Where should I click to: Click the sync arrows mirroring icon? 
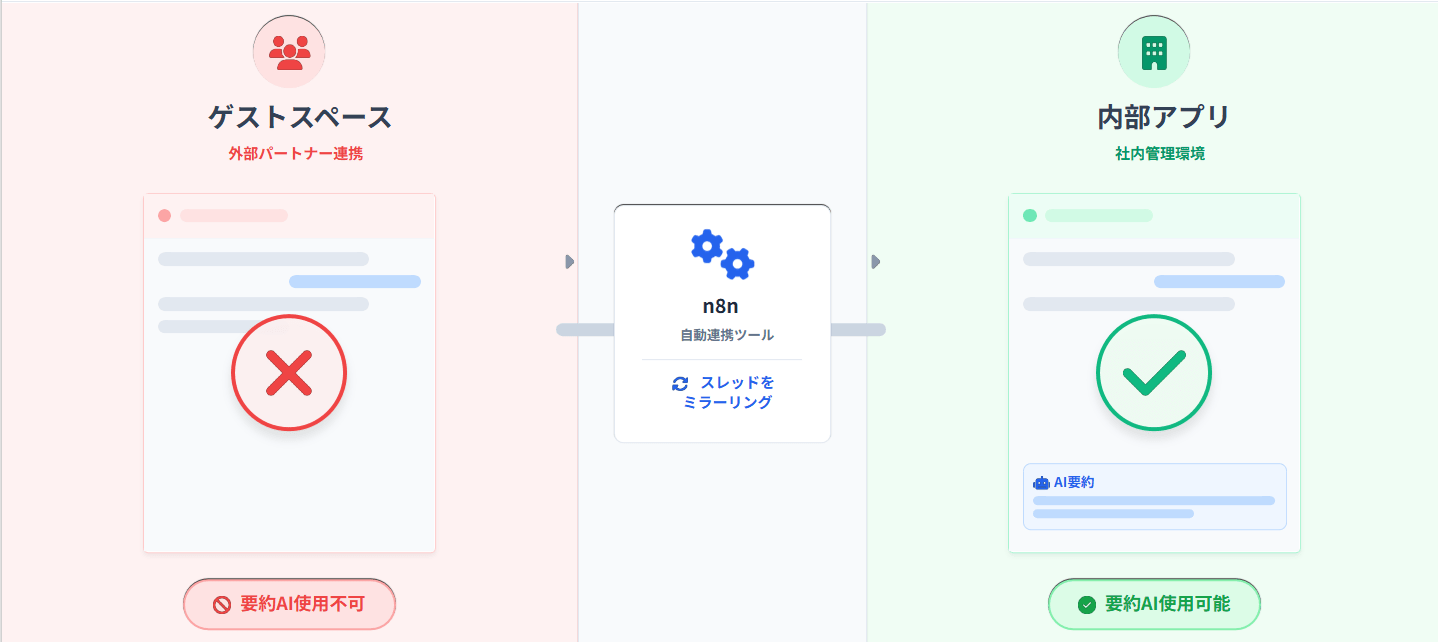[680, 384]
